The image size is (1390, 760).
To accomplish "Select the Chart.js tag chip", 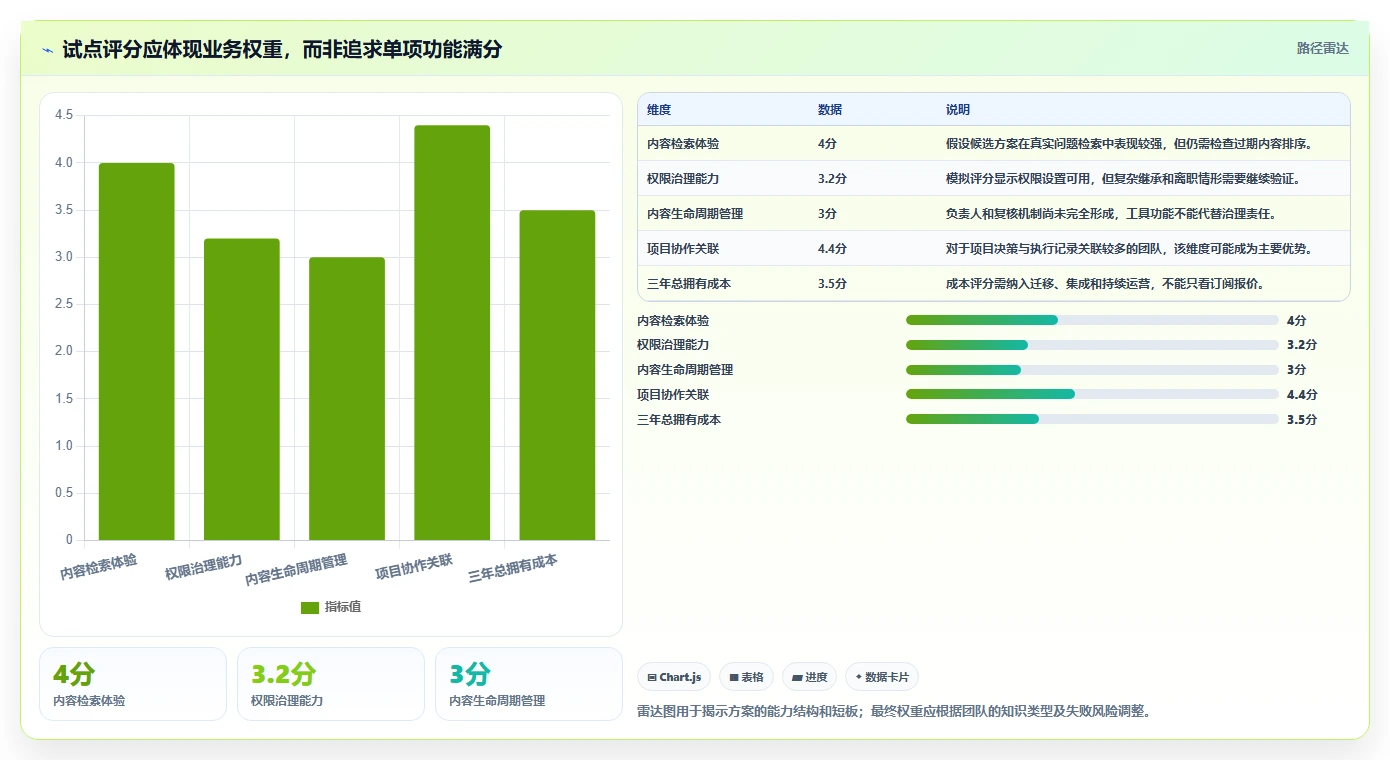I will pyautogui.click(x=675, y=677).
